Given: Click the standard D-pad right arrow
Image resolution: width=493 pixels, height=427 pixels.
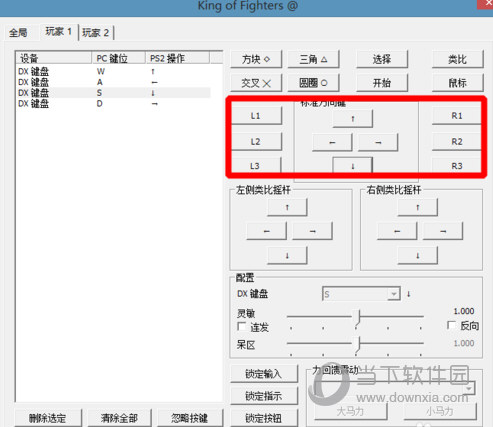Looking at the screenshot, I should coord(378,142).
